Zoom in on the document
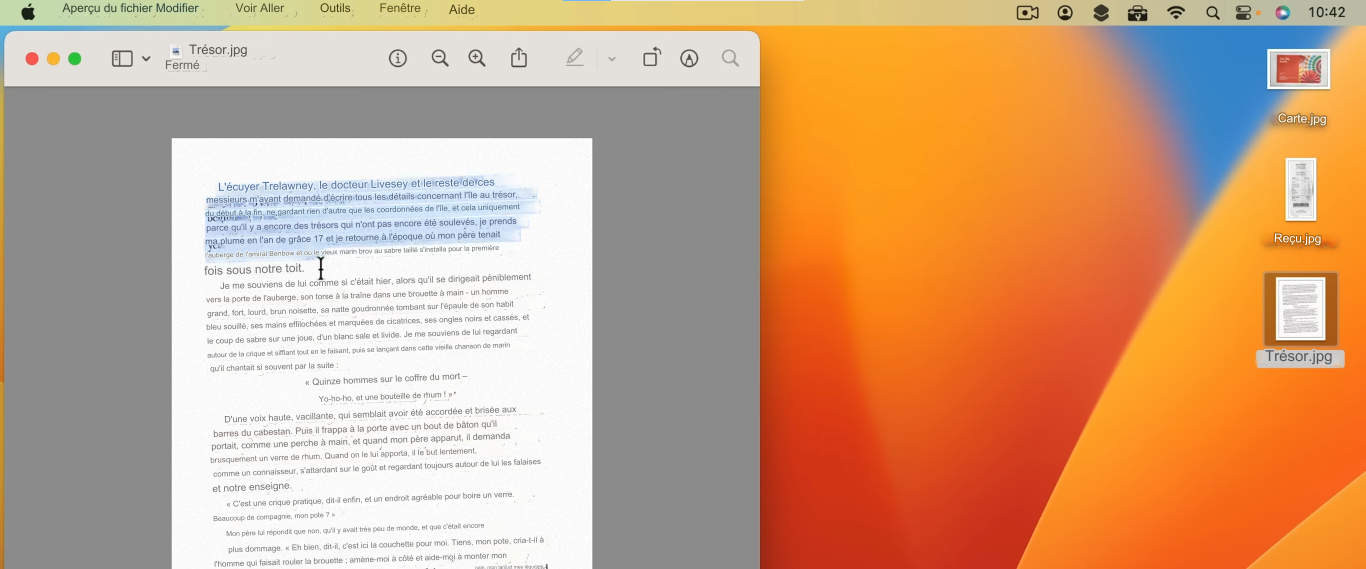The height and width of the screenshot is (569, 1366). coord(477,59)
